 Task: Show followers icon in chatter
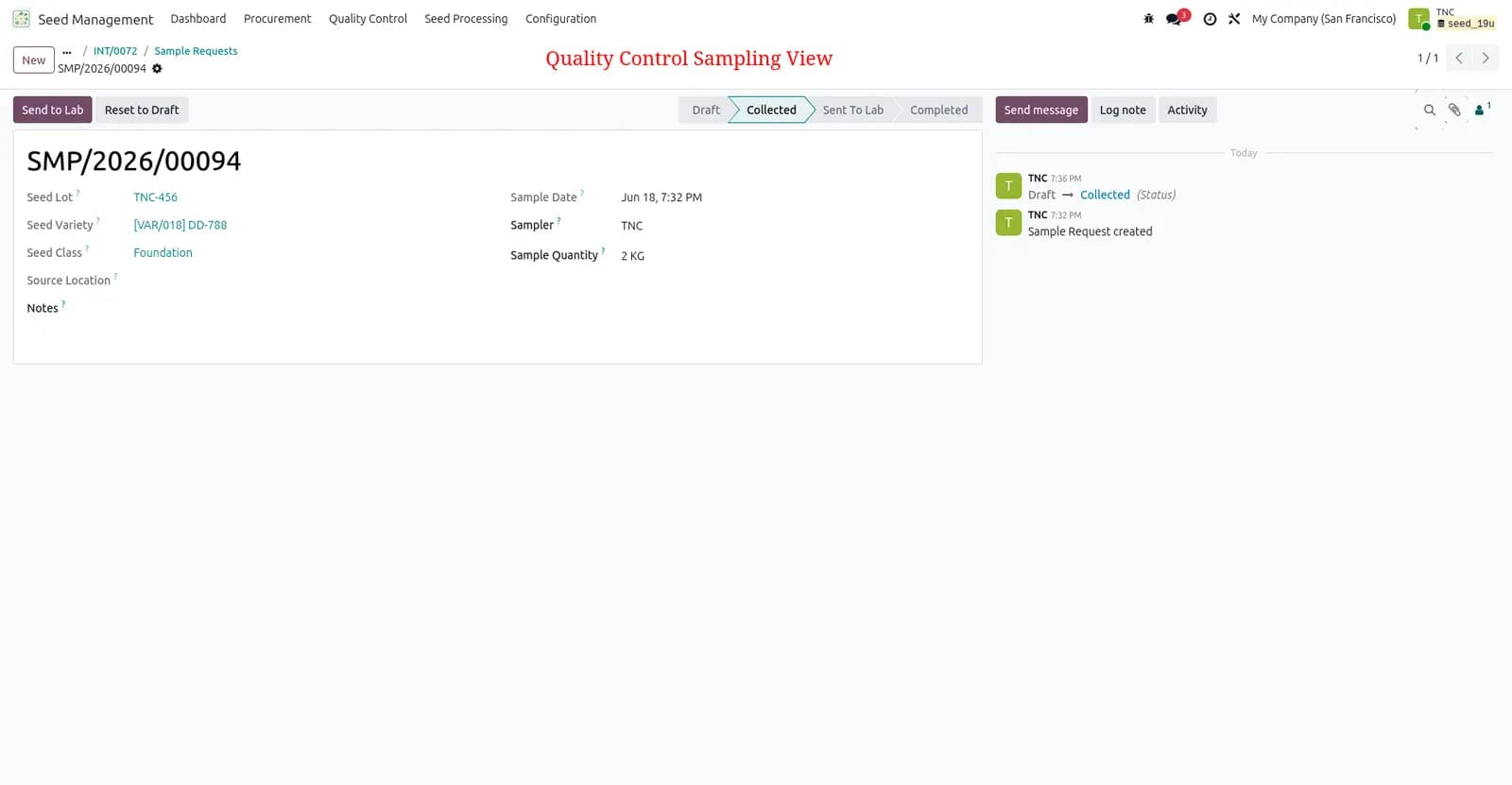point(1482,110)
